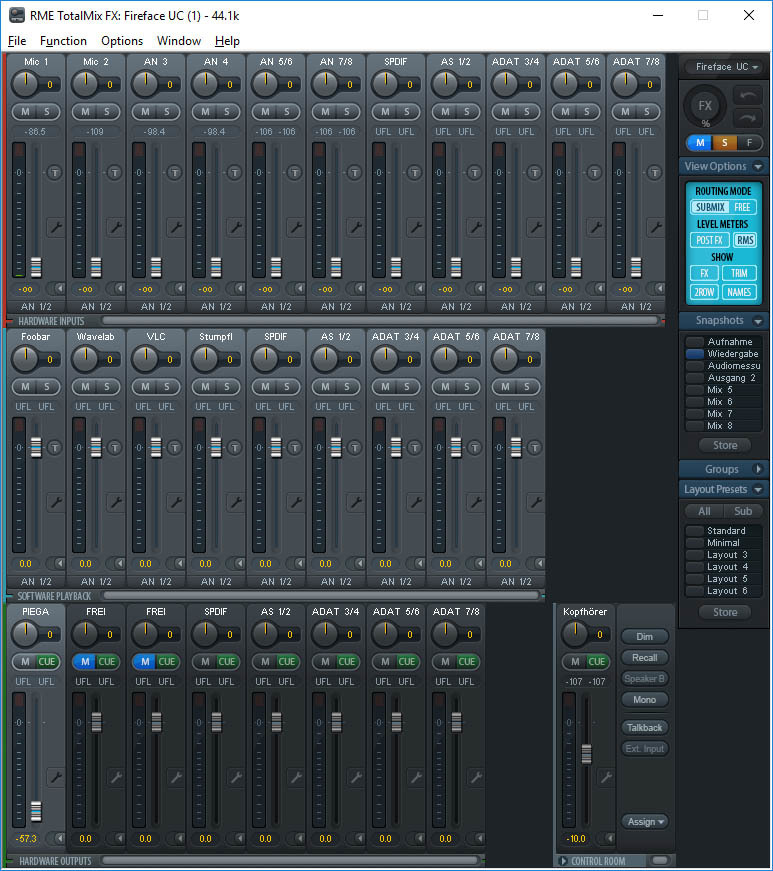Image resolution: width=773 pixels, height=871 pixels.
Task: Open the Fireface UC device dropdown
Action: pos(727,67)
